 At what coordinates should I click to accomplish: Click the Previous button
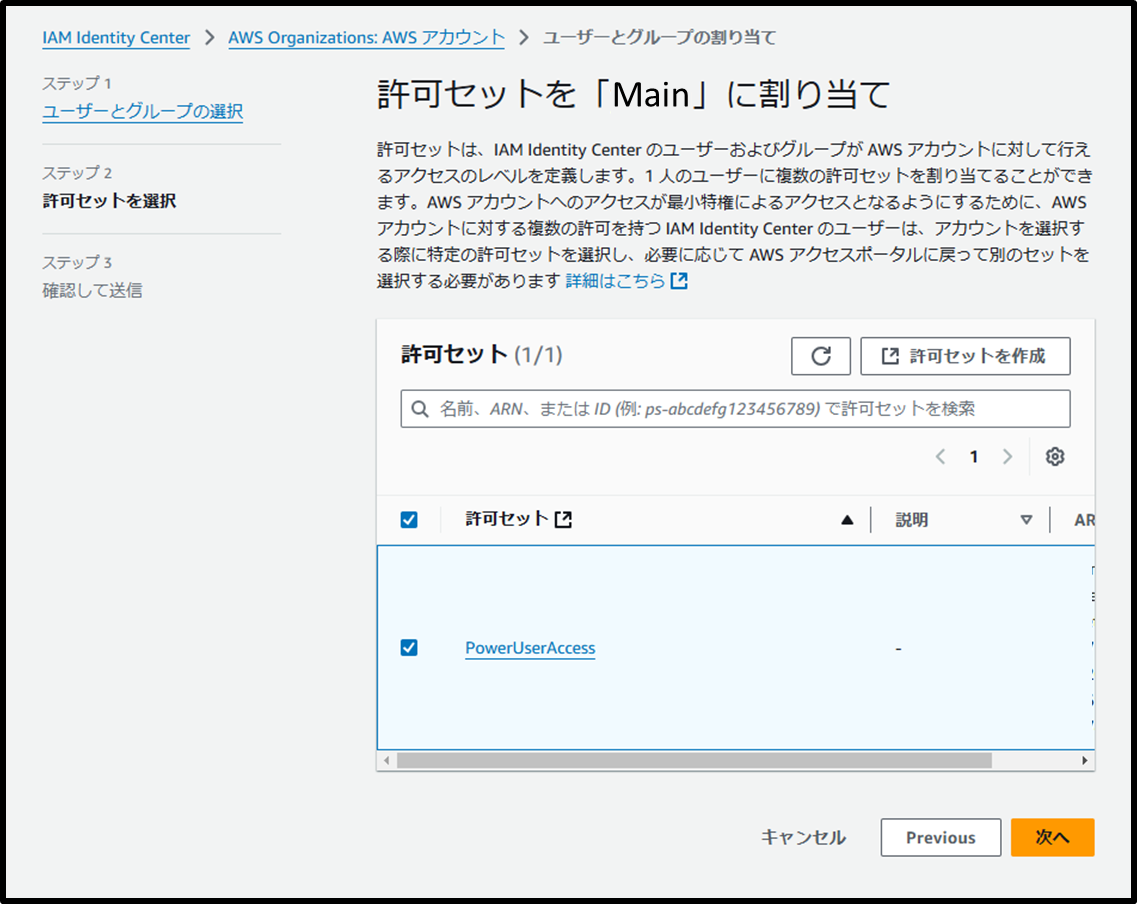click(x=940, y=837)
